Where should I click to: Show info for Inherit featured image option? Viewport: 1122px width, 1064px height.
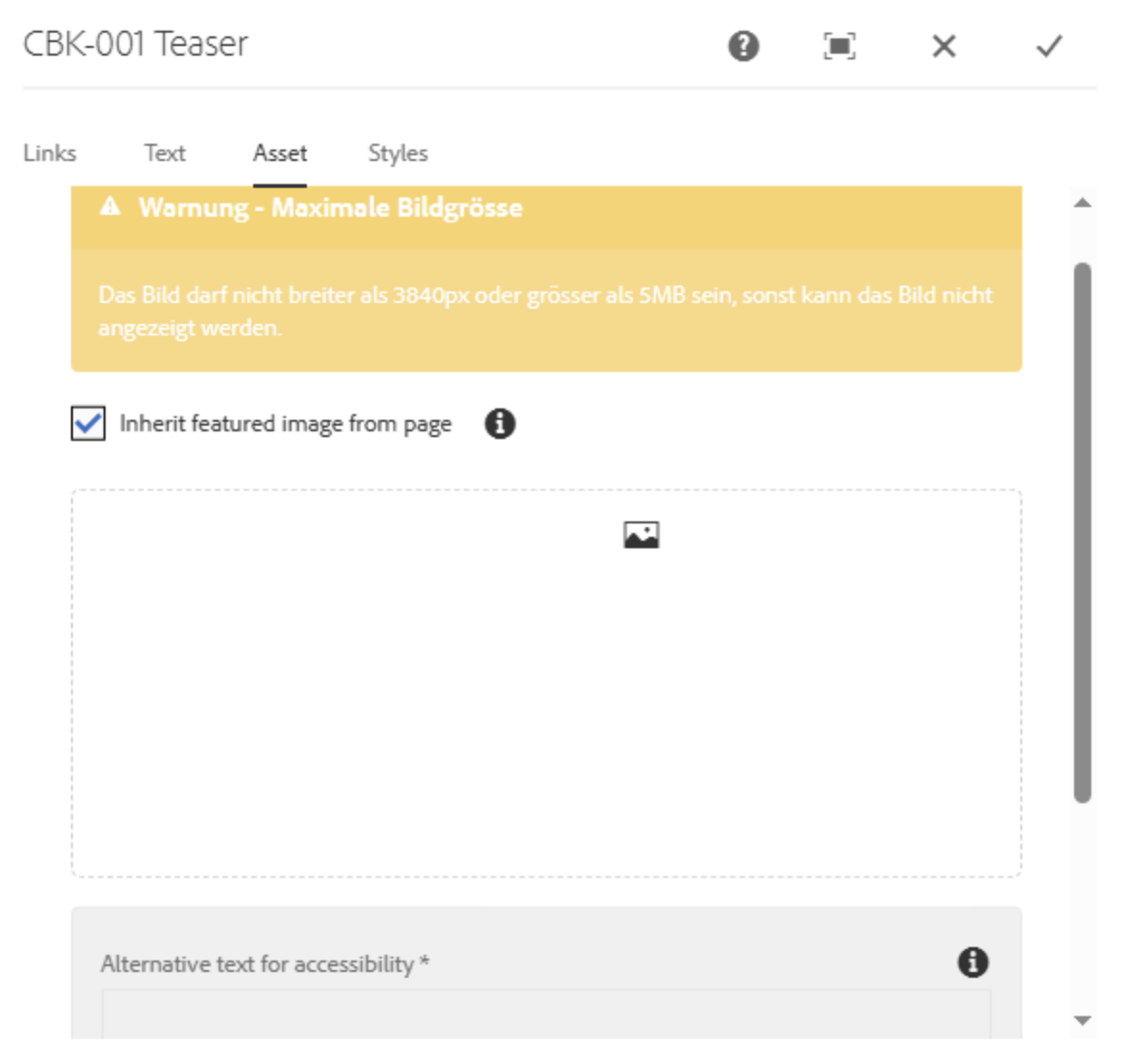pyautogui.click(x=500, y=424)
